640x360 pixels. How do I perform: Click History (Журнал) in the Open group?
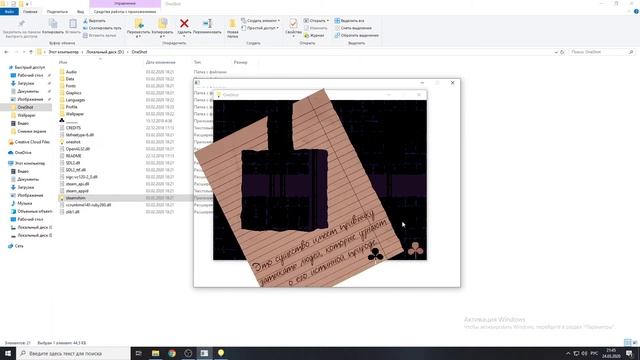pos(314,36)
